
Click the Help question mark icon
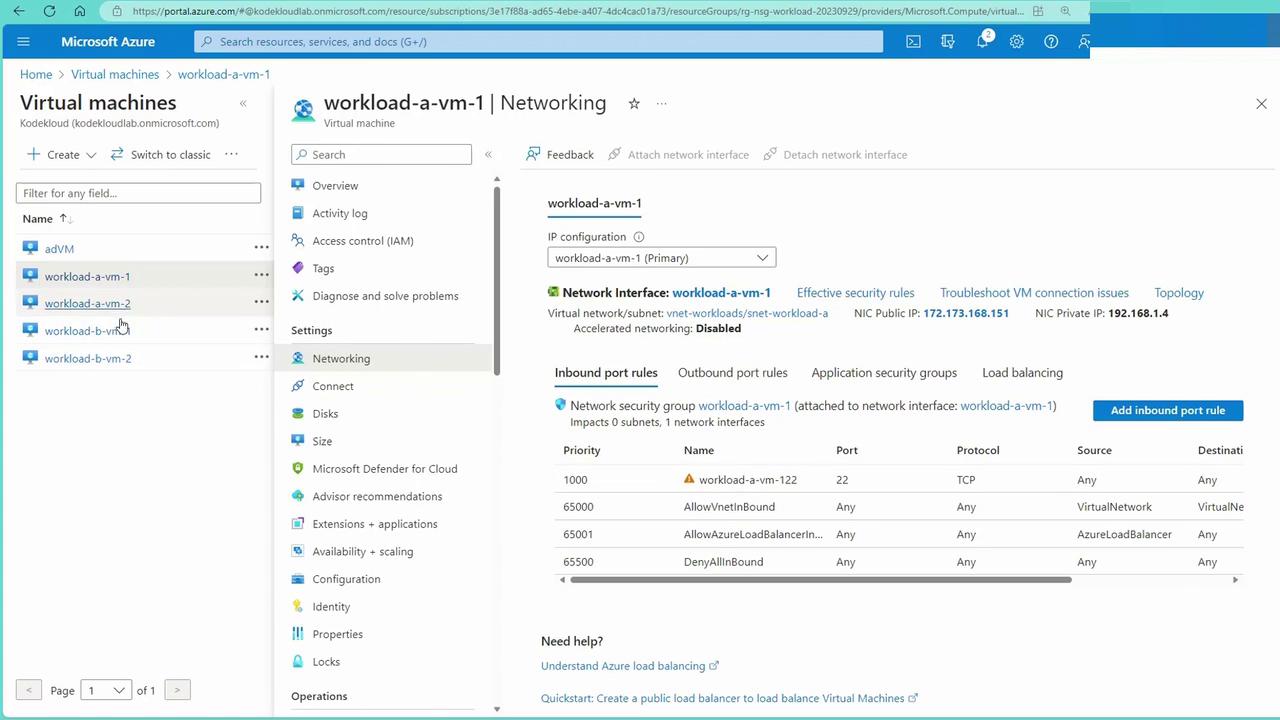tap(1051, 42)
